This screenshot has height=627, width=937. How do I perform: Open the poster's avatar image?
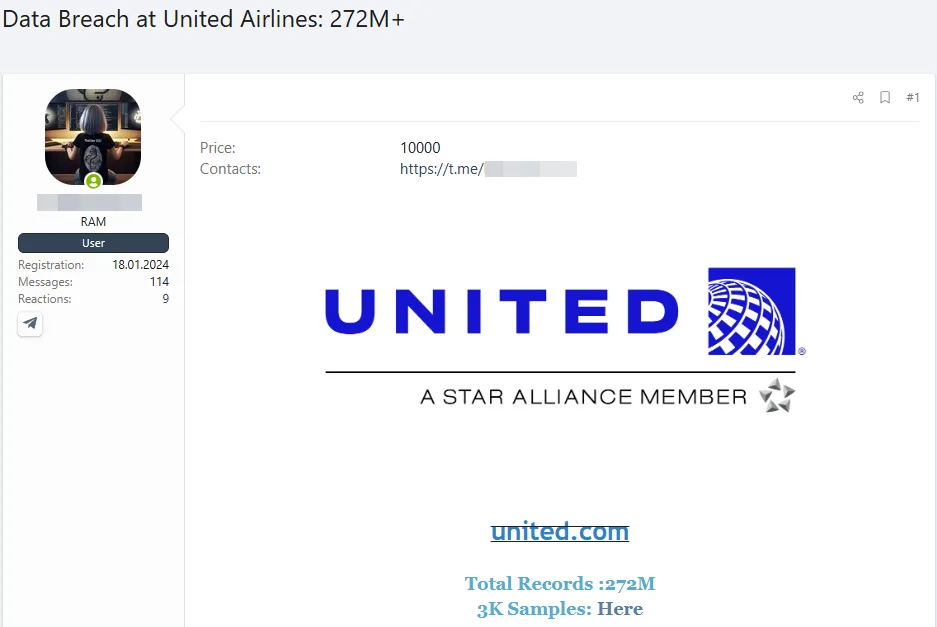point(93,136)
